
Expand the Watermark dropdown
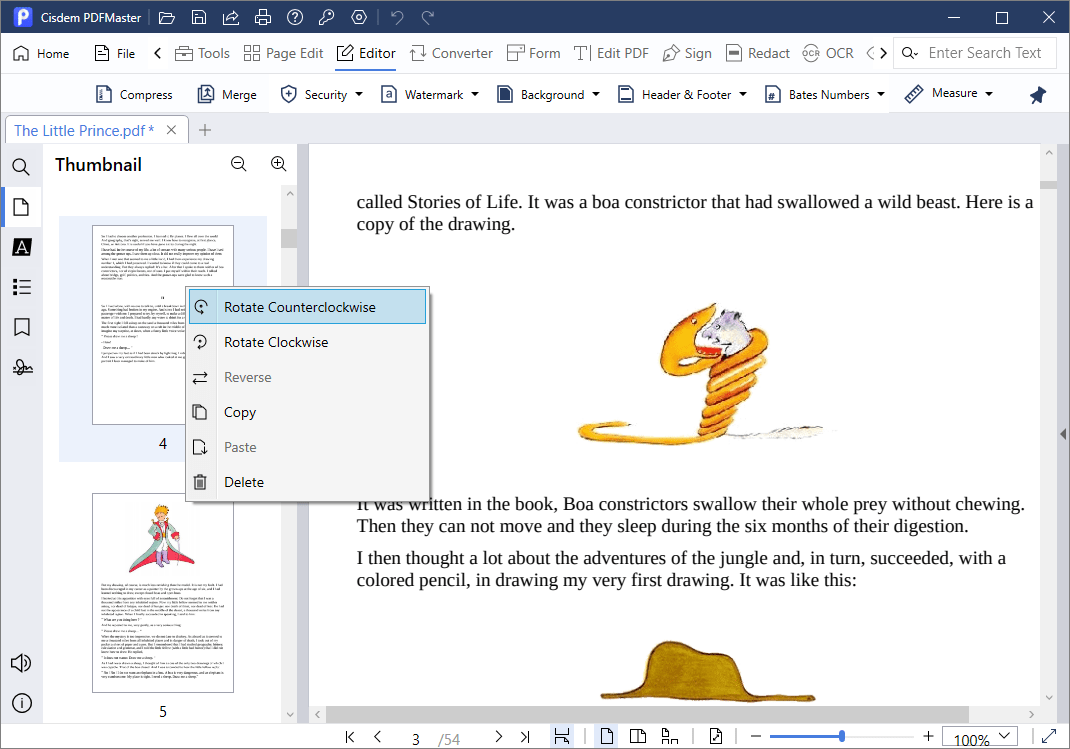[x=474, y=95]
